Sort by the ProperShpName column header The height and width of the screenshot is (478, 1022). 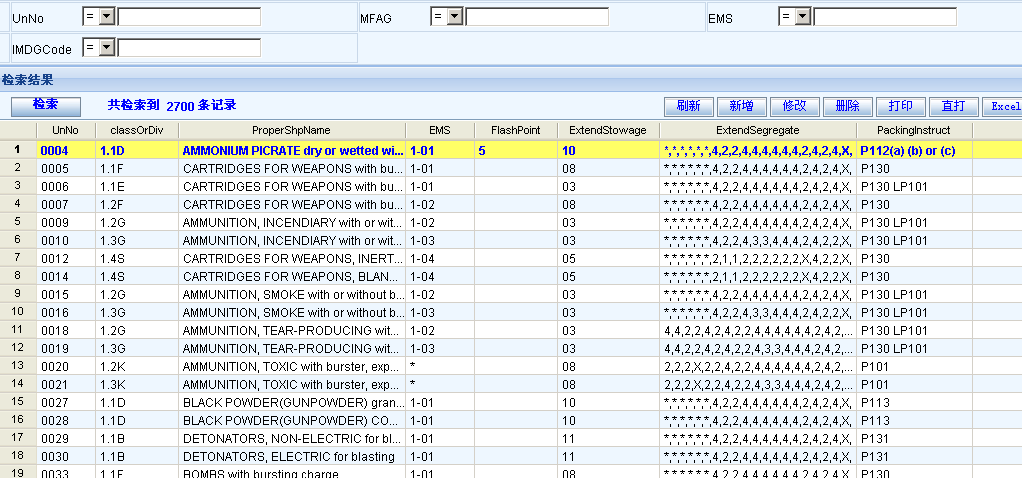pyautogui.click(x=290, y=130)
